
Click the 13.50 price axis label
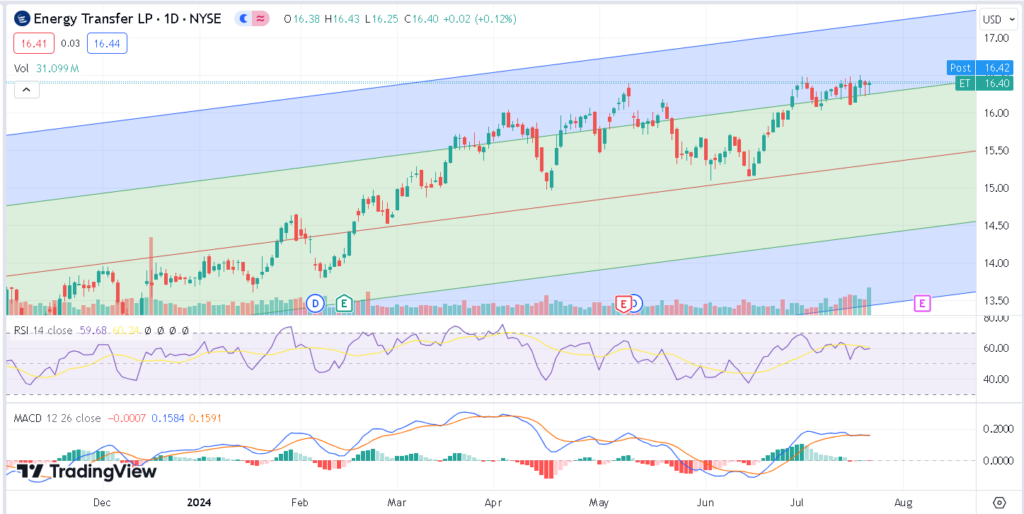coord(998,301)
